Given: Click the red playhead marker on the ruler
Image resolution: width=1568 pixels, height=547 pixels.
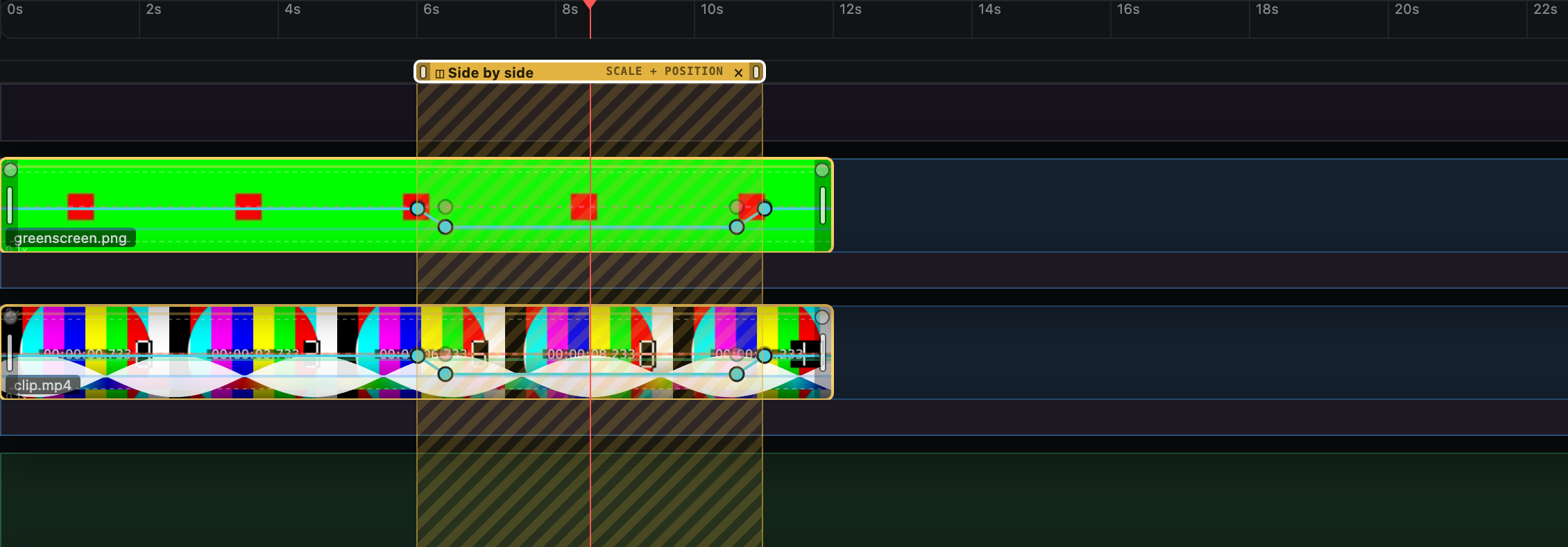Looking at the screenshot, I should click(590, 4).
